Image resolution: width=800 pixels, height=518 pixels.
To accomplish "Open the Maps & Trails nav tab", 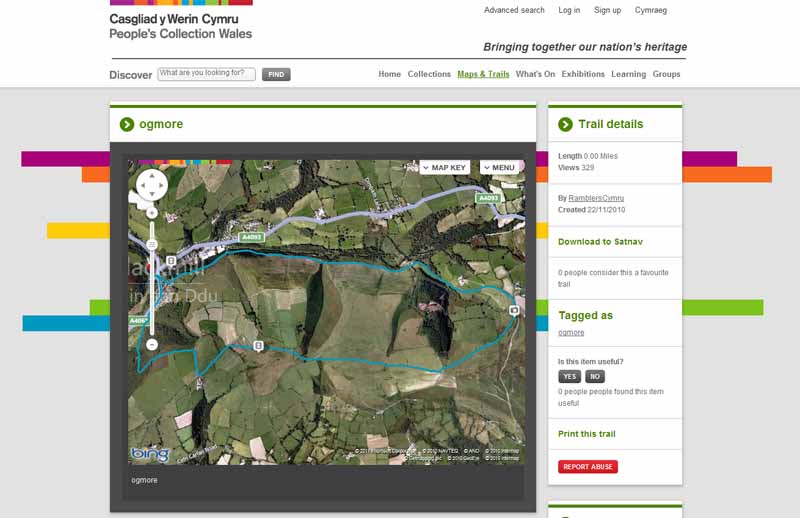I will [483, 74].
